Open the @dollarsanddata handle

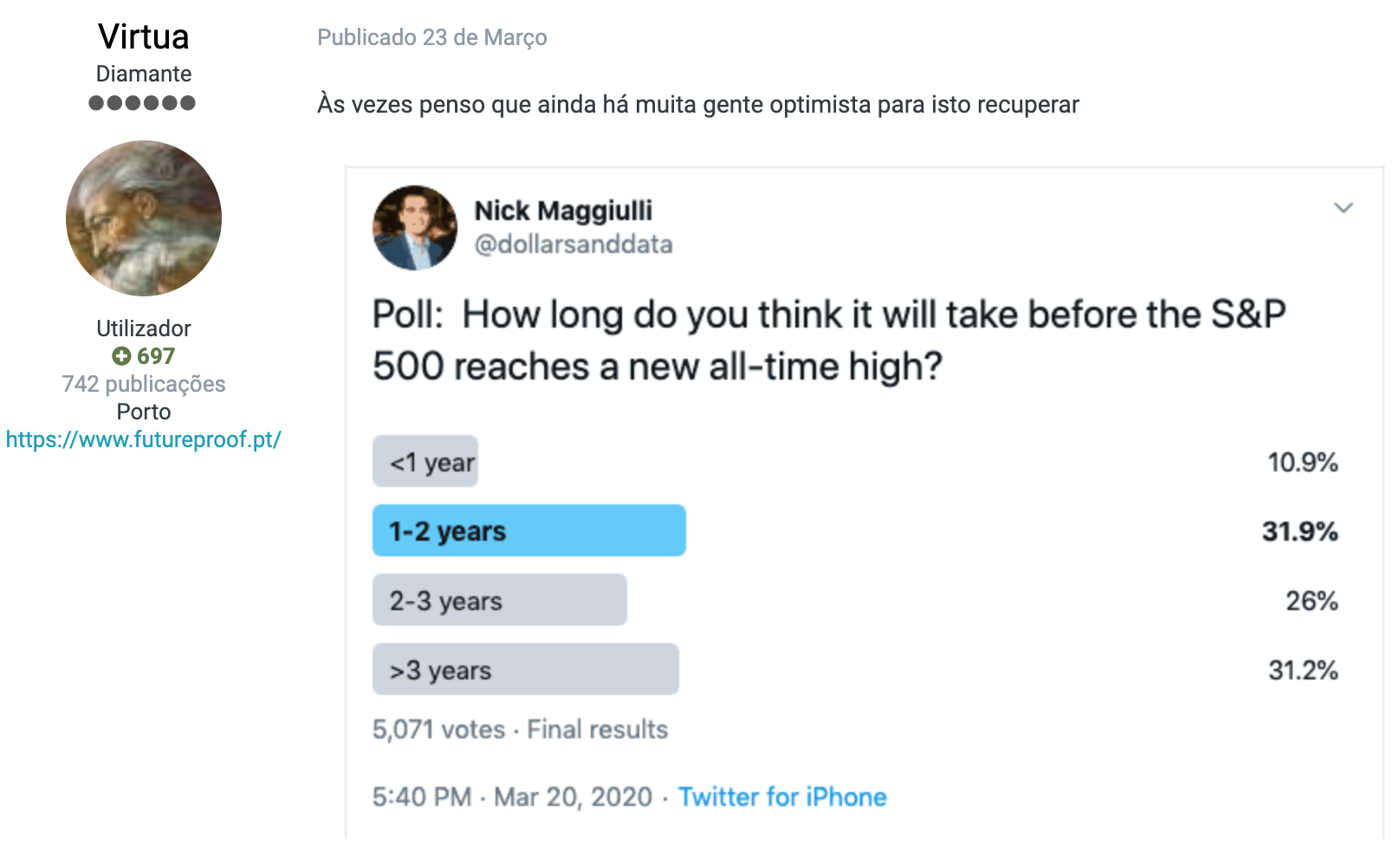point(574,244)
